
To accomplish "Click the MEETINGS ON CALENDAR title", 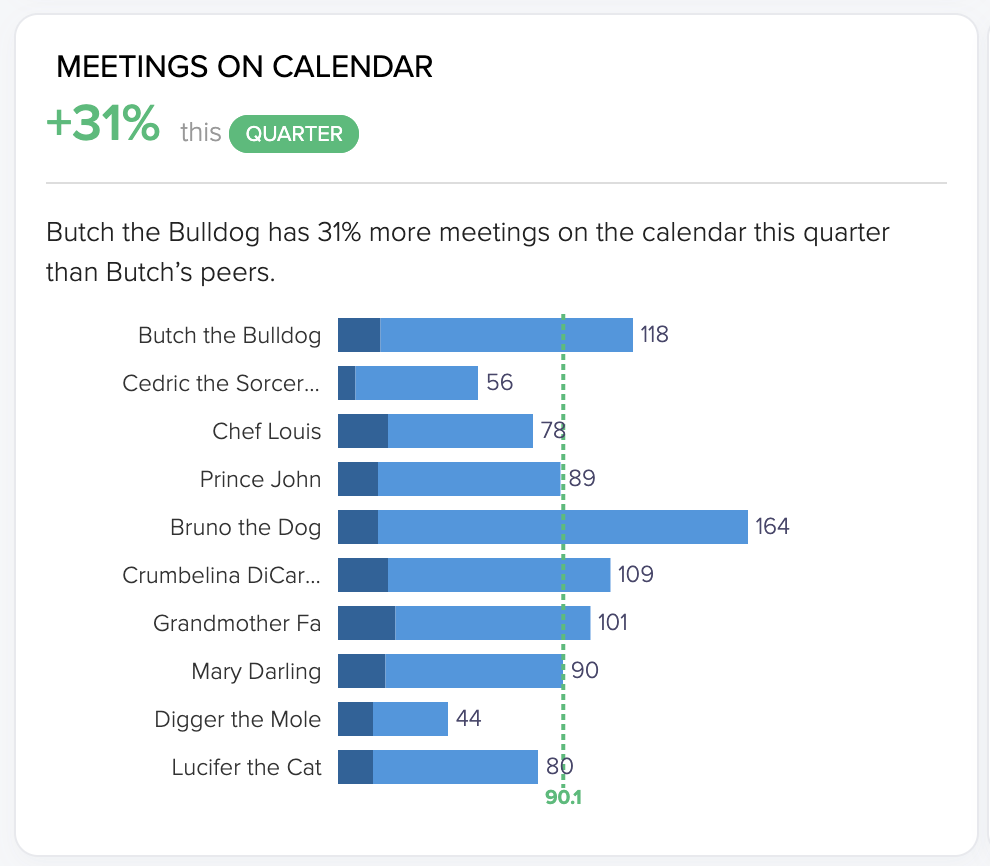I will point(244,66).
